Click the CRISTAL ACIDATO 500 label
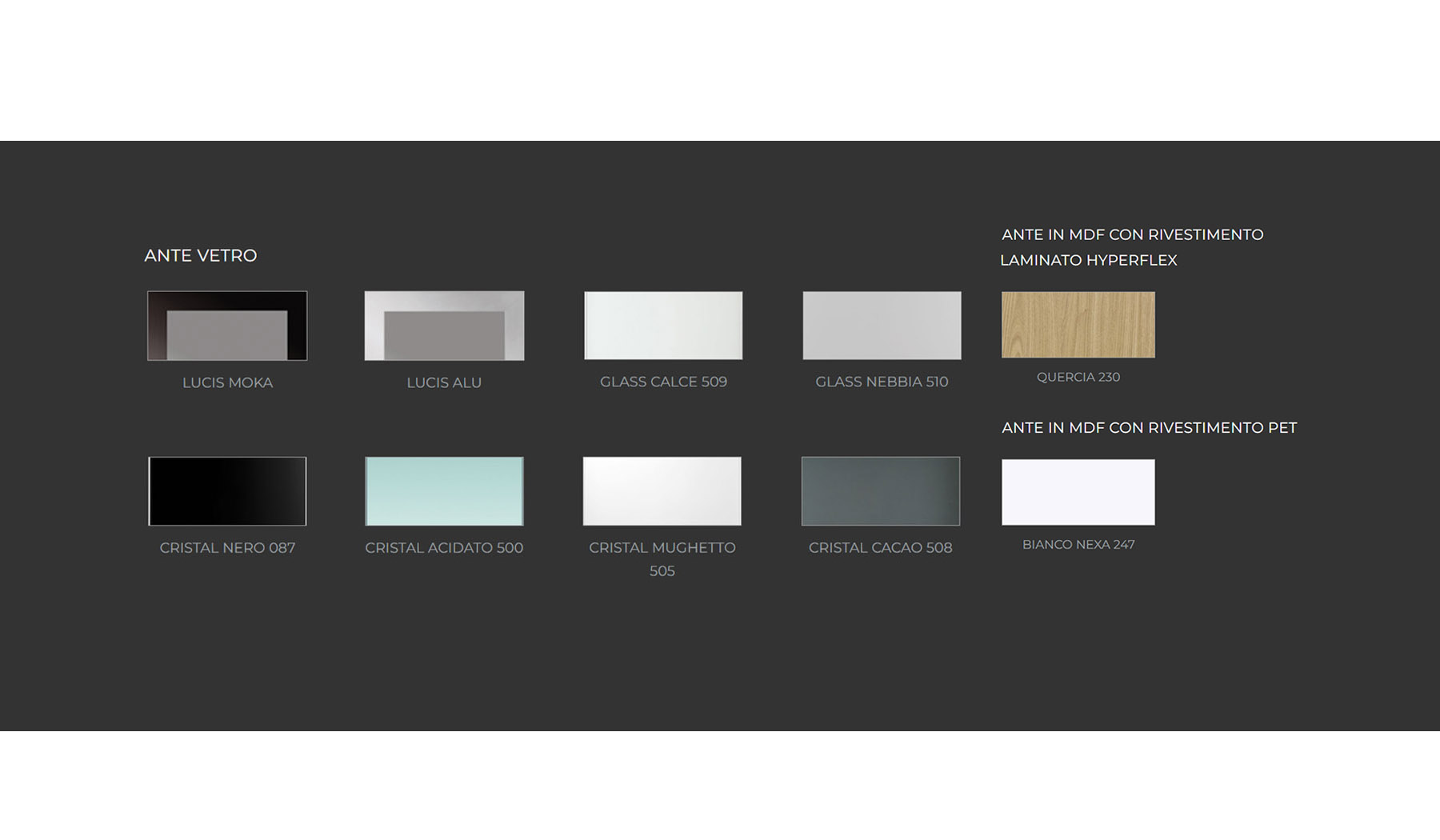Viewport: 1440px width, 840px height. click(x=444, y=548)
